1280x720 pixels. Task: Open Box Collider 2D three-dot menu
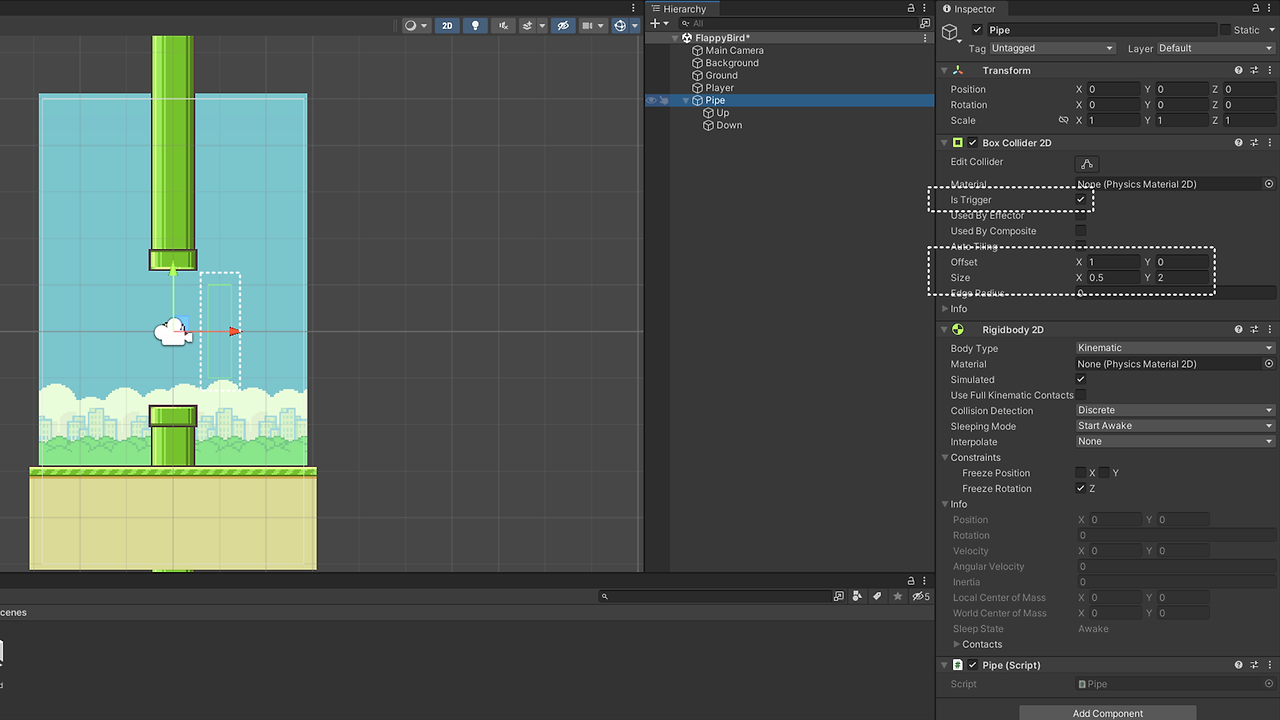pyautogui.click(x=1270, y=143)
